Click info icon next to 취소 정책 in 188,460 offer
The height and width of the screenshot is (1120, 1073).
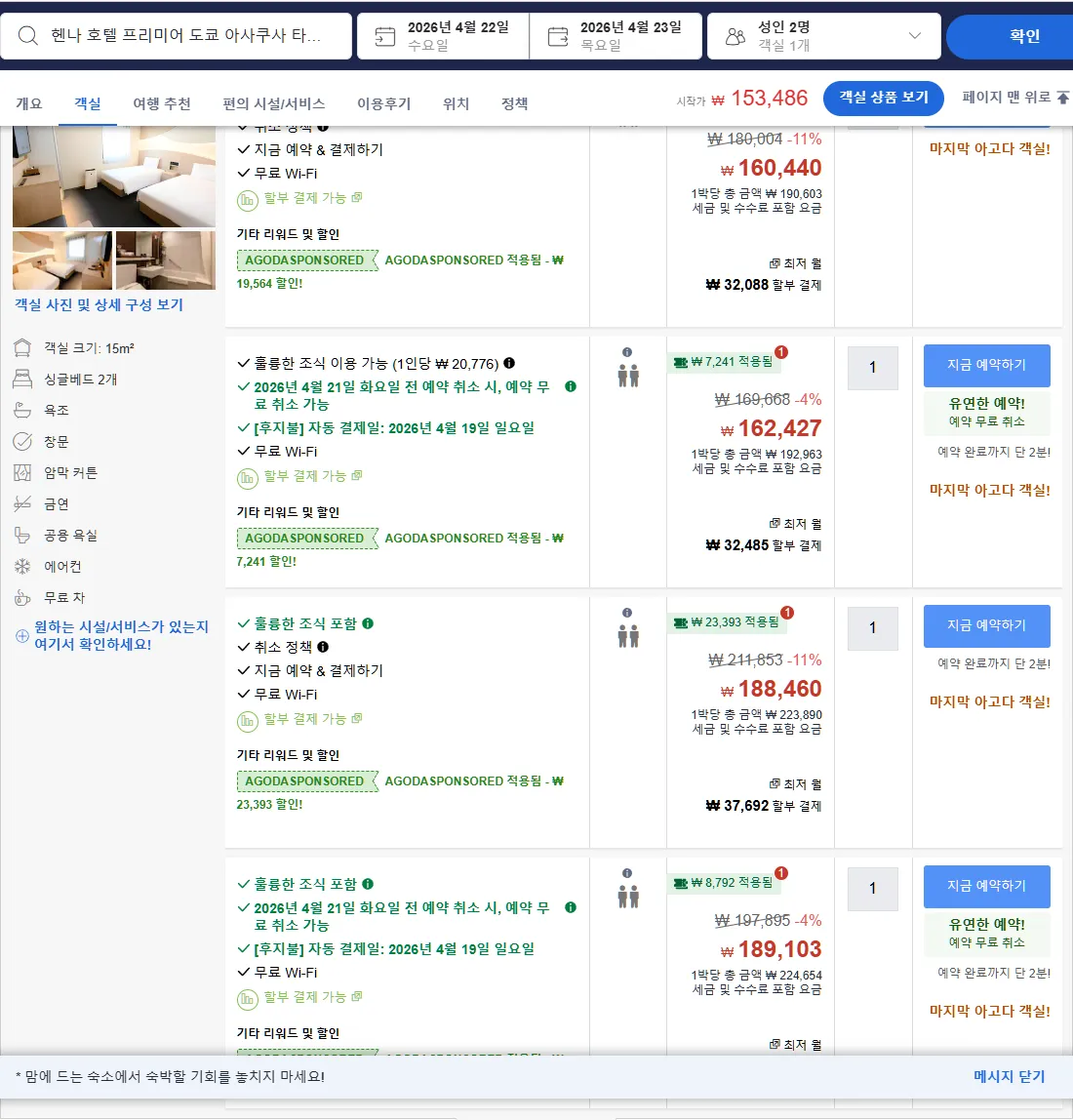pyautogui.click(x=323, y=647)
